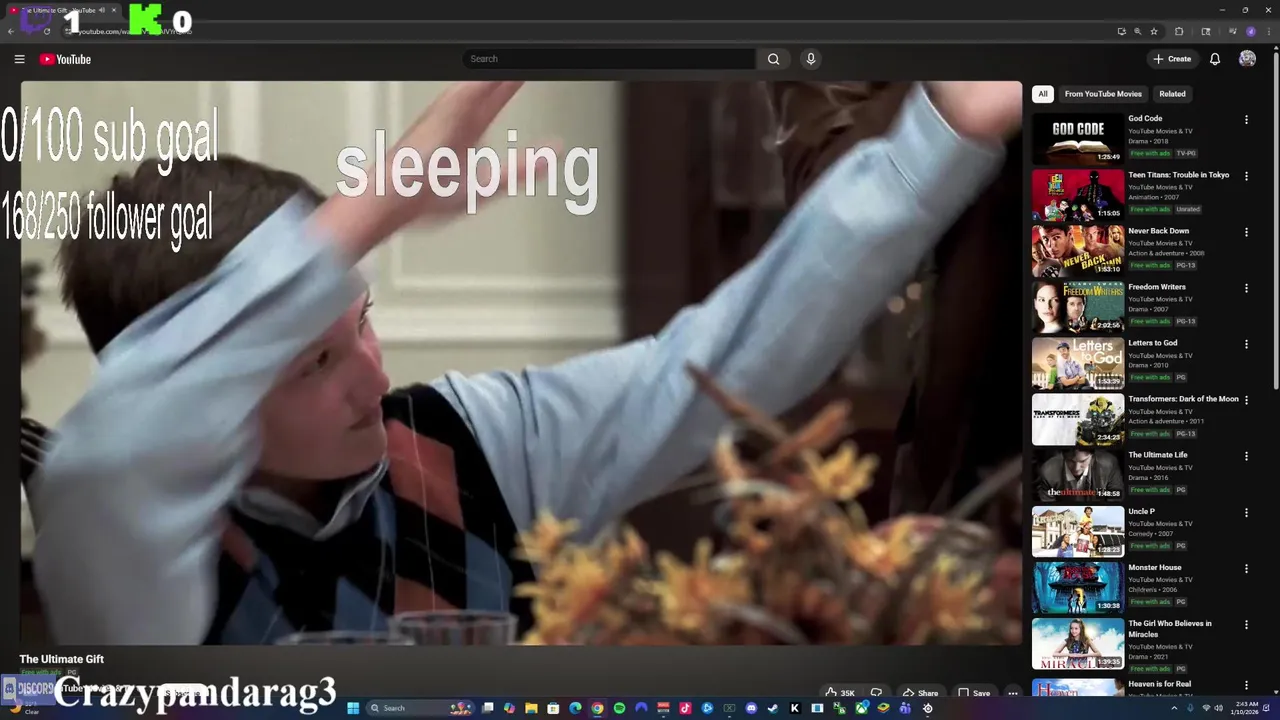
Task: Open Letters to God thumbnail
Action: (1078, 362)
